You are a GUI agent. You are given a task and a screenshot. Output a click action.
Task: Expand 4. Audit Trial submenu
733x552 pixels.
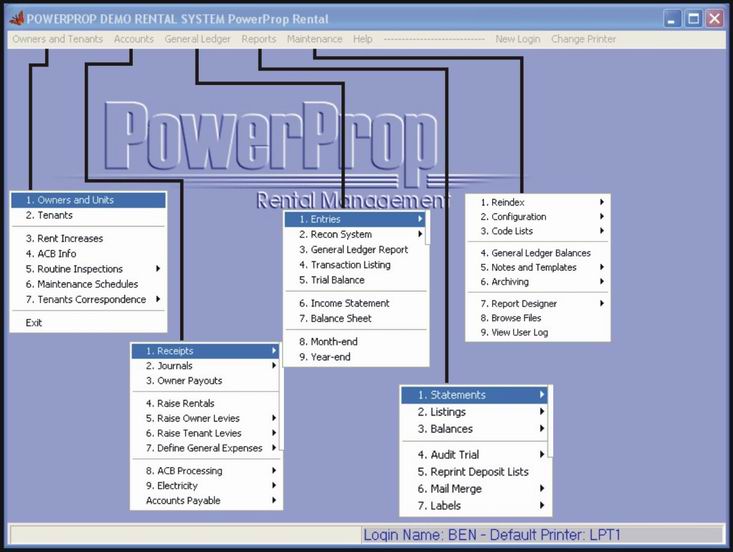pyautogui.click(x=474, y=455)
